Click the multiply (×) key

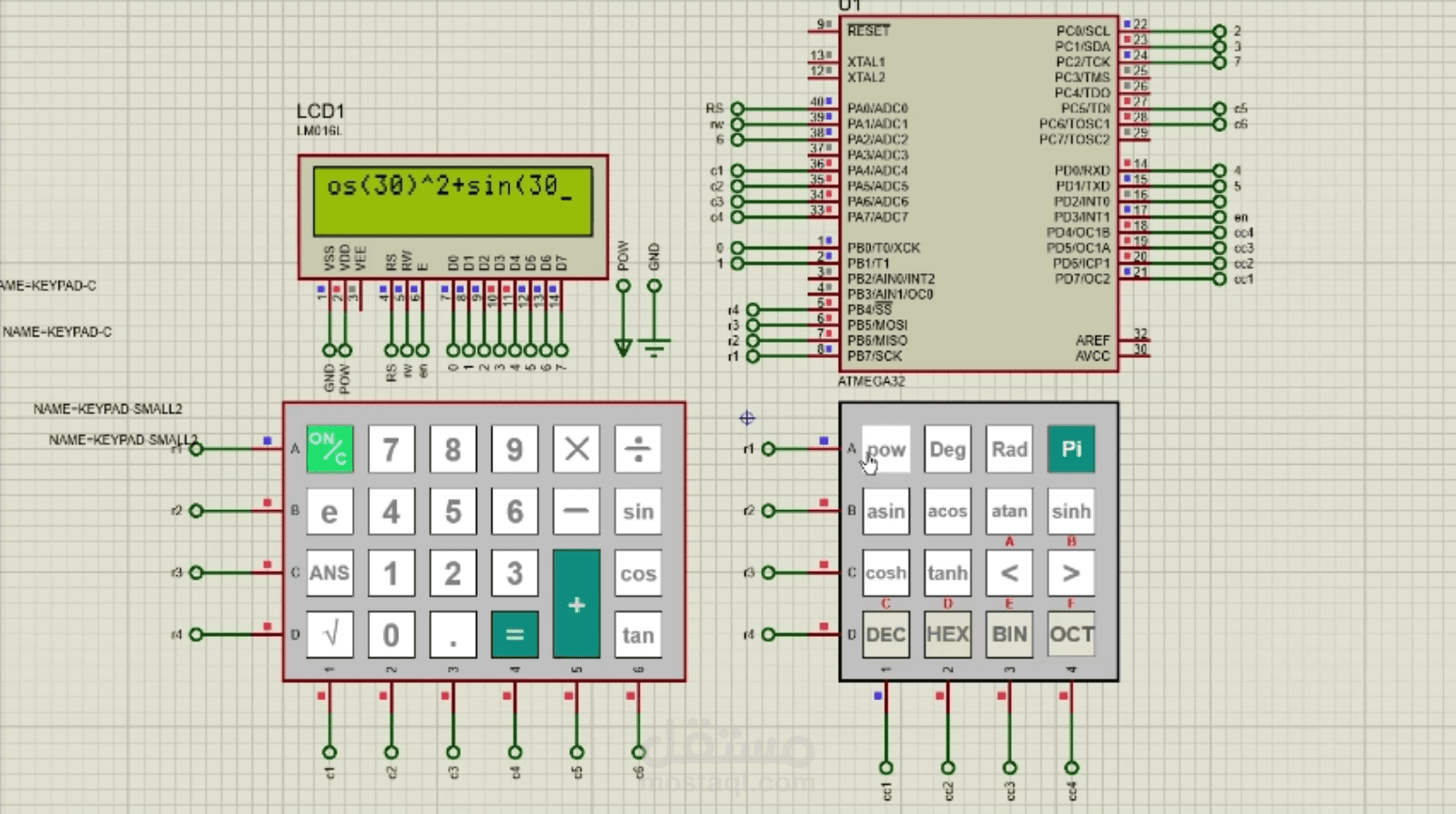pyautogui.click(x=576, y=449)
